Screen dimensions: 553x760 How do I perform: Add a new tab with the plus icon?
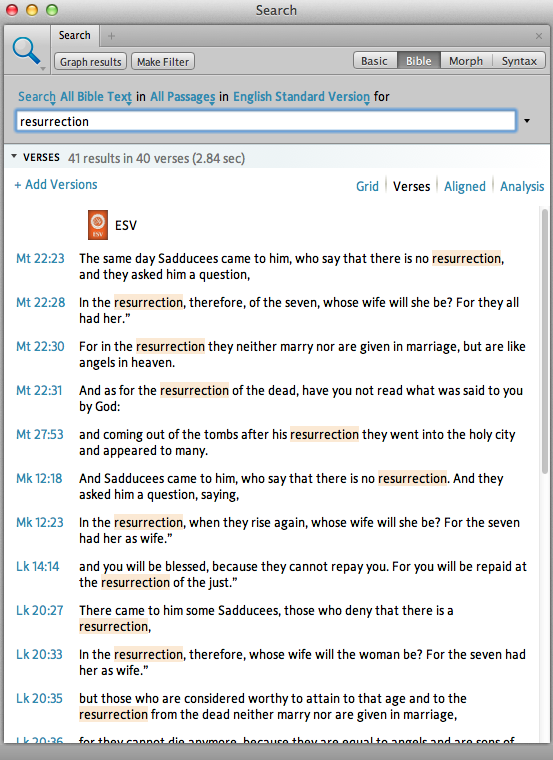point(111,36)
